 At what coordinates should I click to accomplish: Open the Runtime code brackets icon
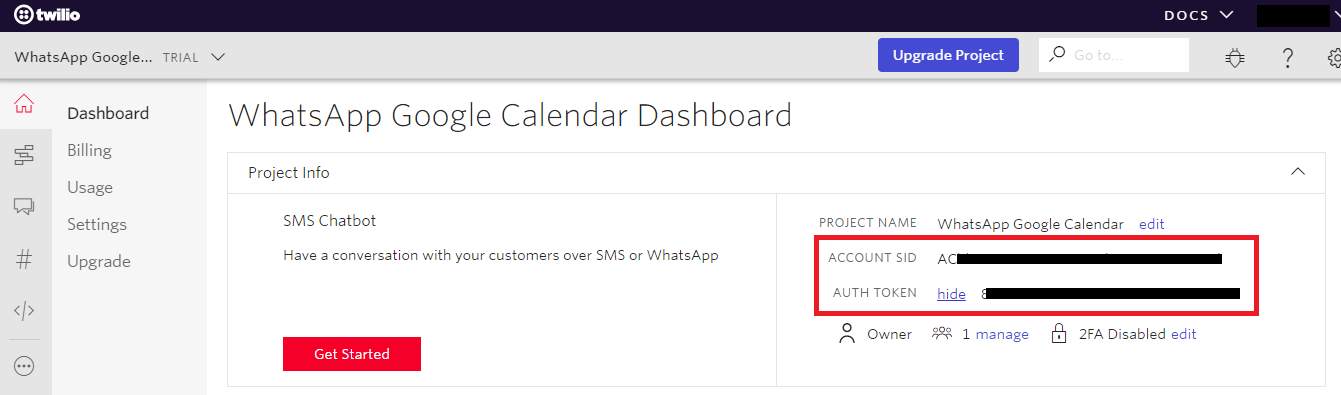25,311
